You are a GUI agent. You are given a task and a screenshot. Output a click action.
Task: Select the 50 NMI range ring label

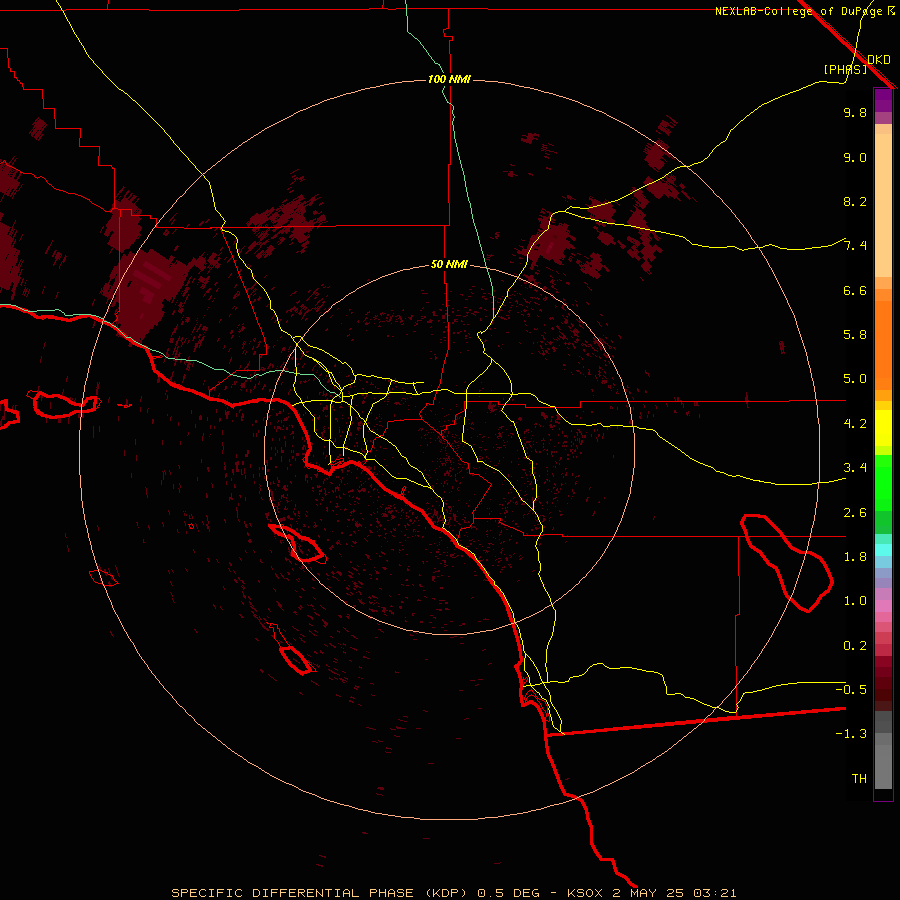coord(449,264)
